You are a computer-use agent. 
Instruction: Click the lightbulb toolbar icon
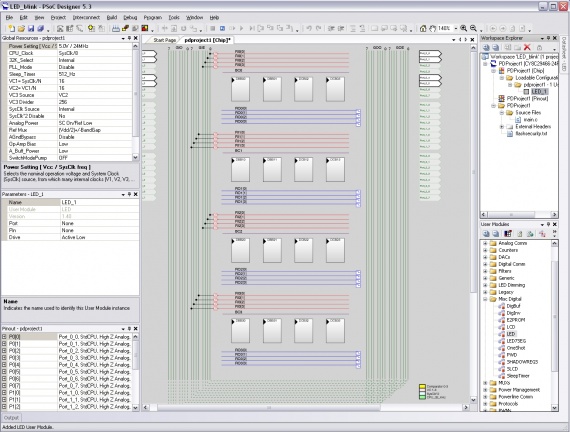pyautogui.click(x=91, y=28)
